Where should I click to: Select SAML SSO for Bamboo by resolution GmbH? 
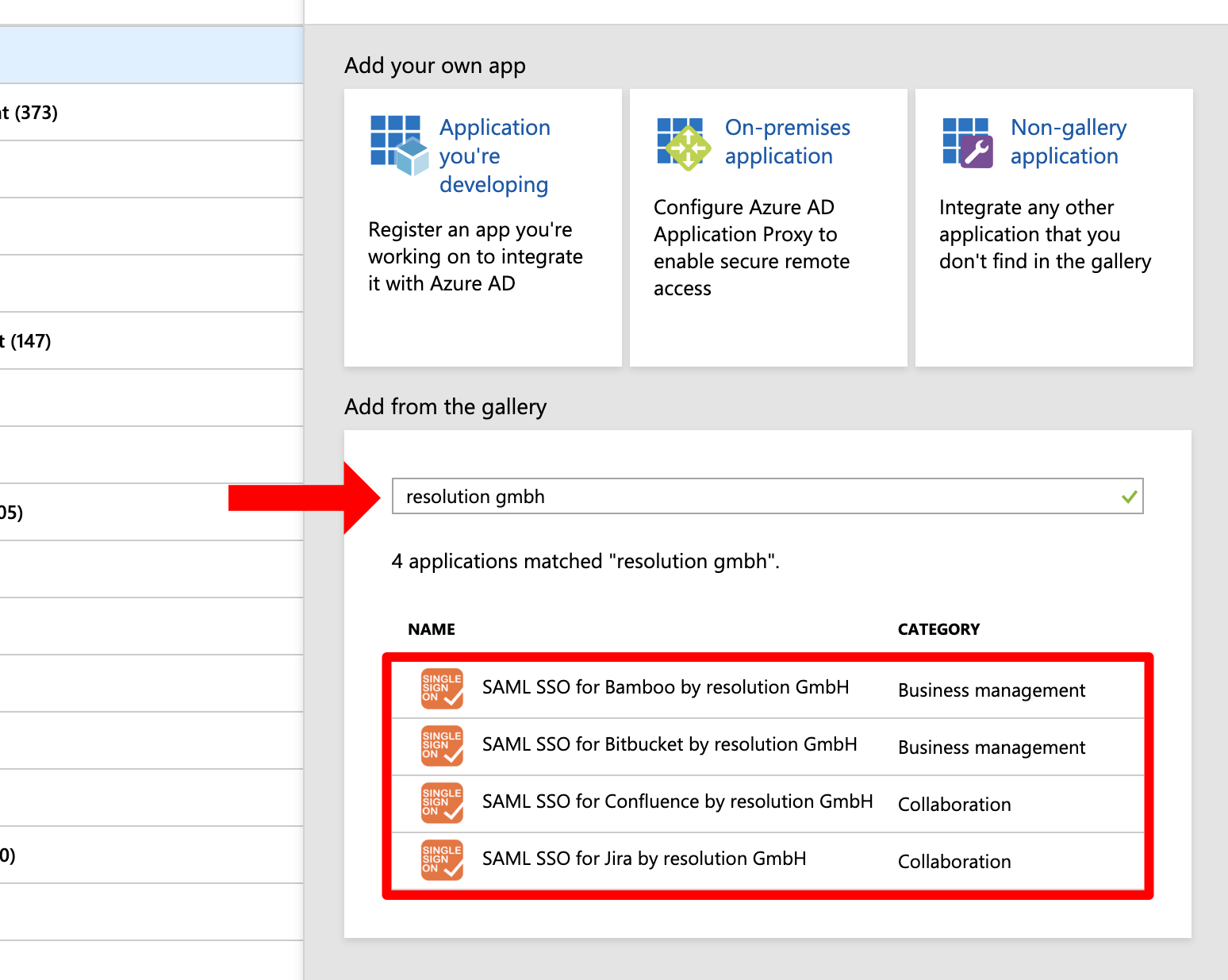click(666, 687)
